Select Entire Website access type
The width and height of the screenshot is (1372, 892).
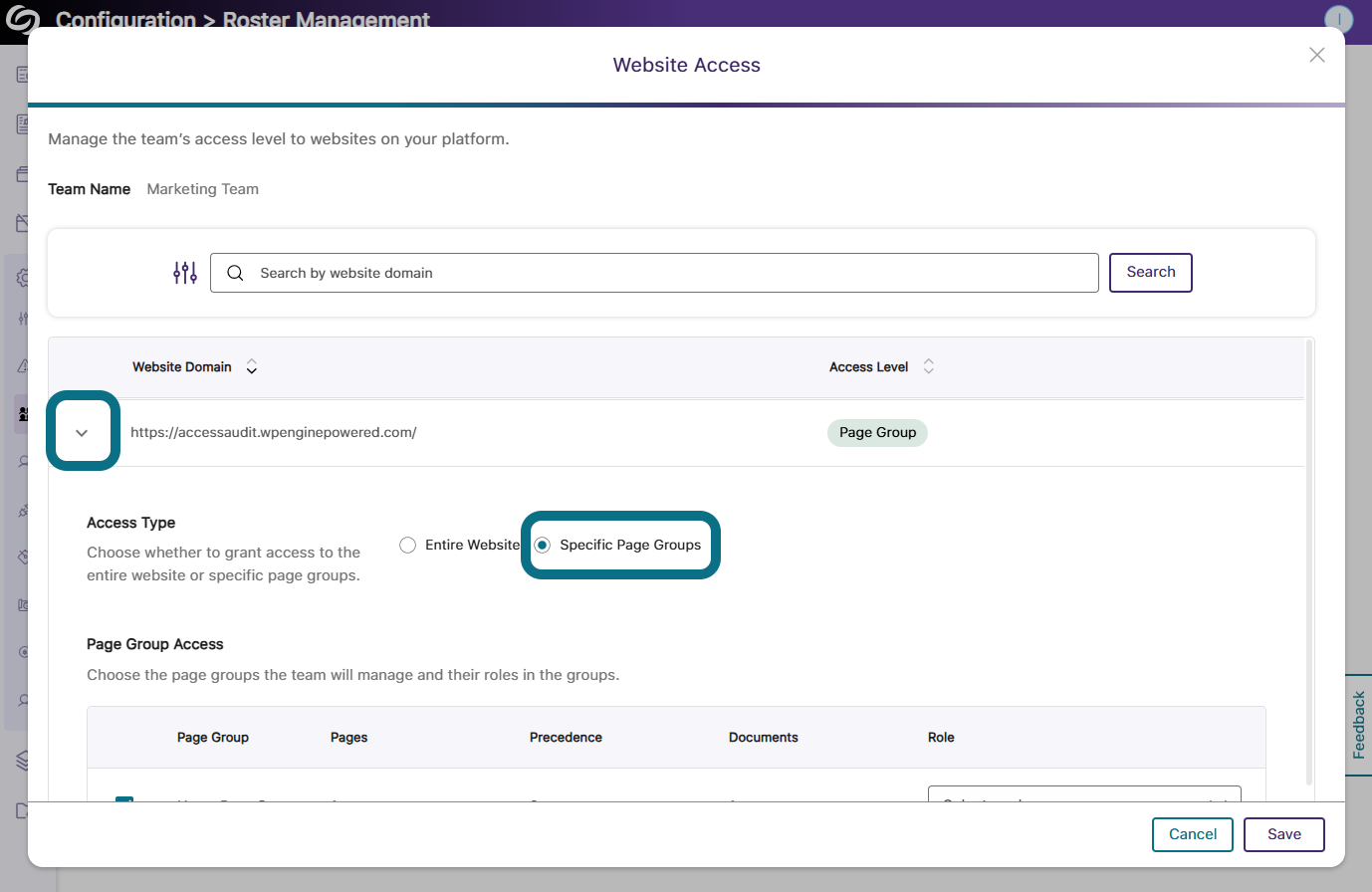point(407,545)
